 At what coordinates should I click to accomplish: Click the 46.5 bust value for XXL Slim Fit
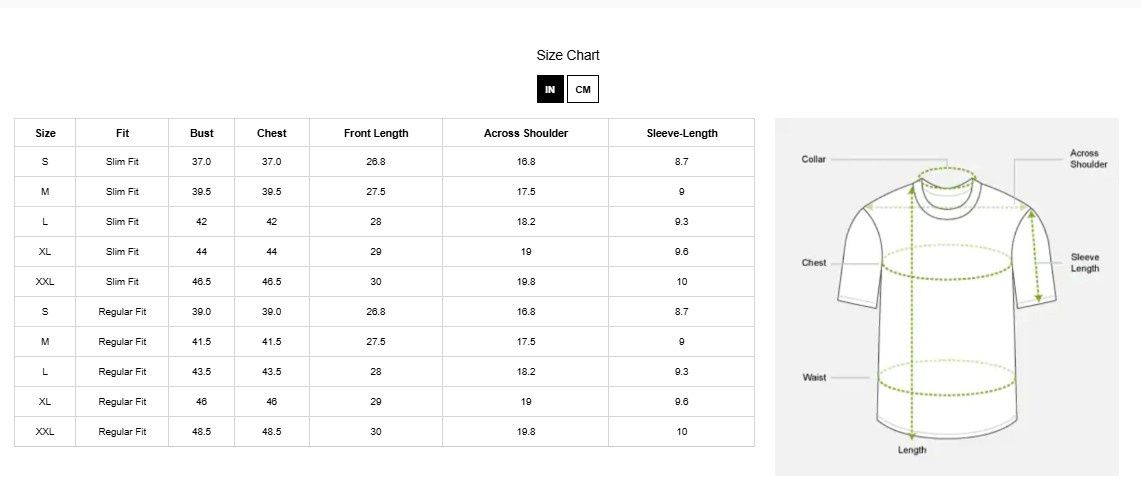[202, 281]
